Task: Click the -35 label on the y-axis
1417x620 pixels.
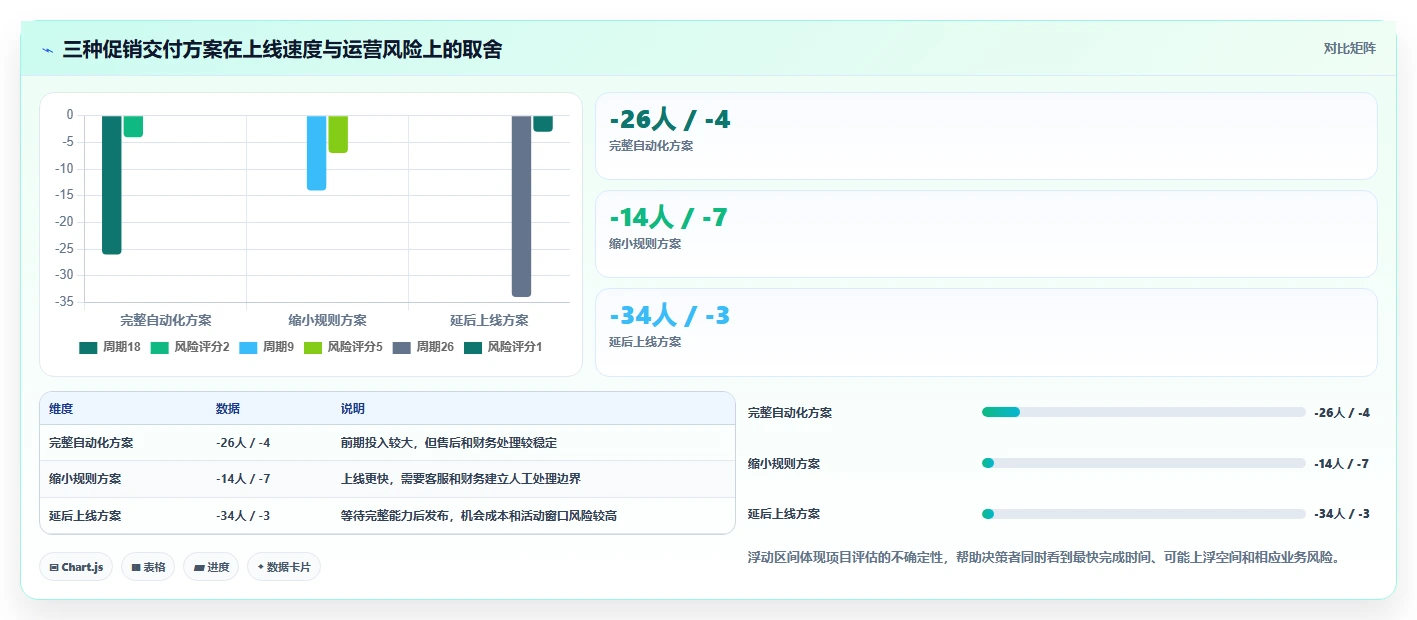Action: coord(64,302)
